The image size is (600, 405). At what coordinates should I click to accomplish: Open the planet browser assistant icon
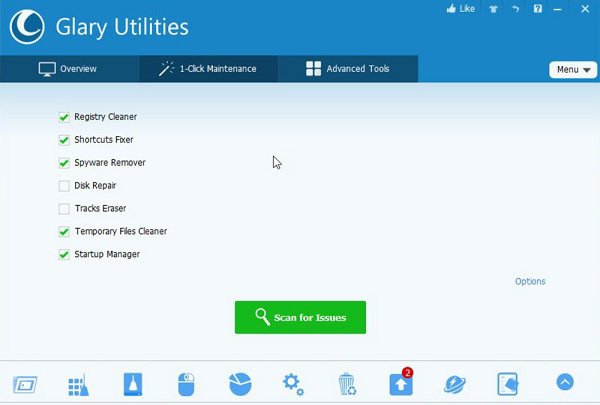point(455,384)
